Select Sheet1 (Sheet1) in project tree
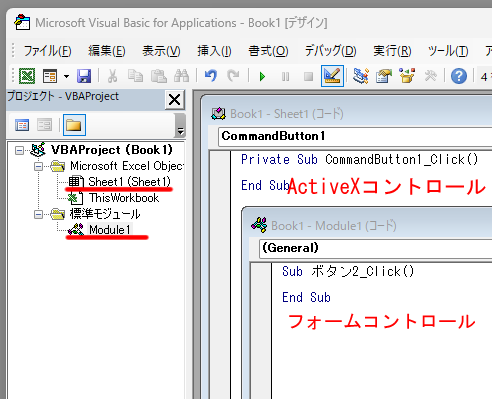Image resolution: width=492 pixels, height=399 pixels. pos(129,182)
